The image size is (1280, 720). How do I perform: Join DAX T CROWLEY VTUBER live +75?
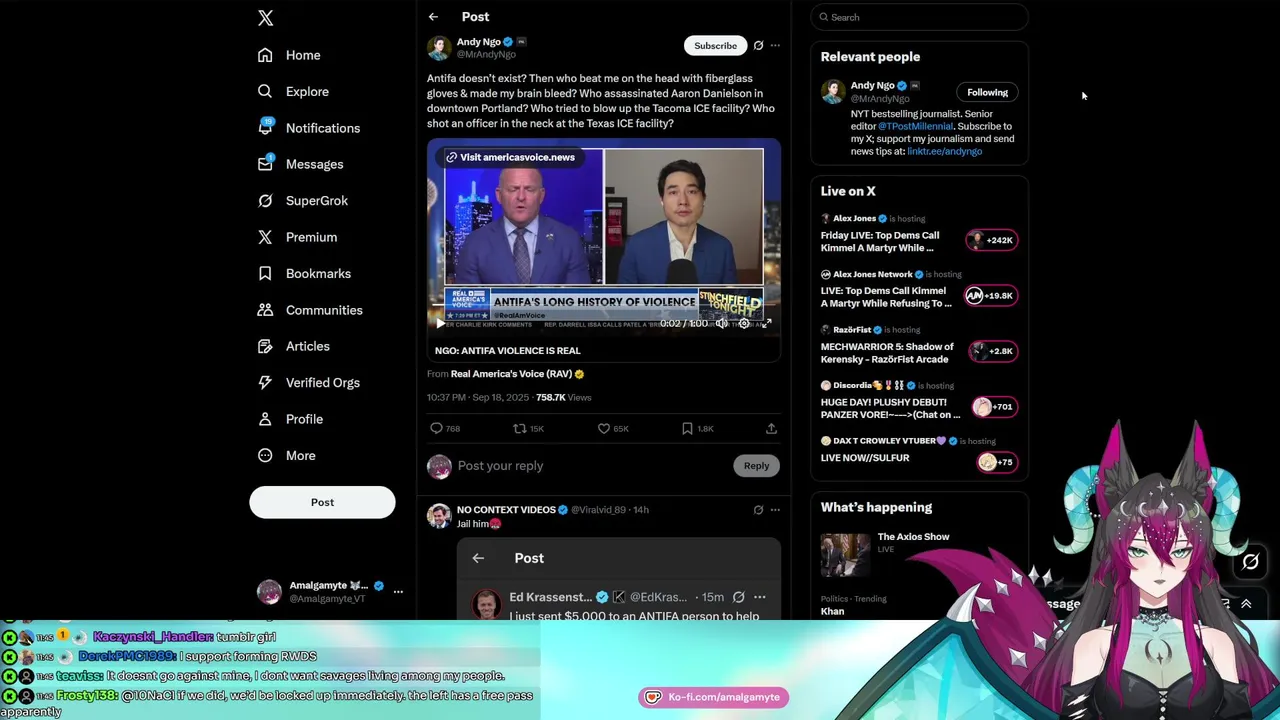(996, 462)
